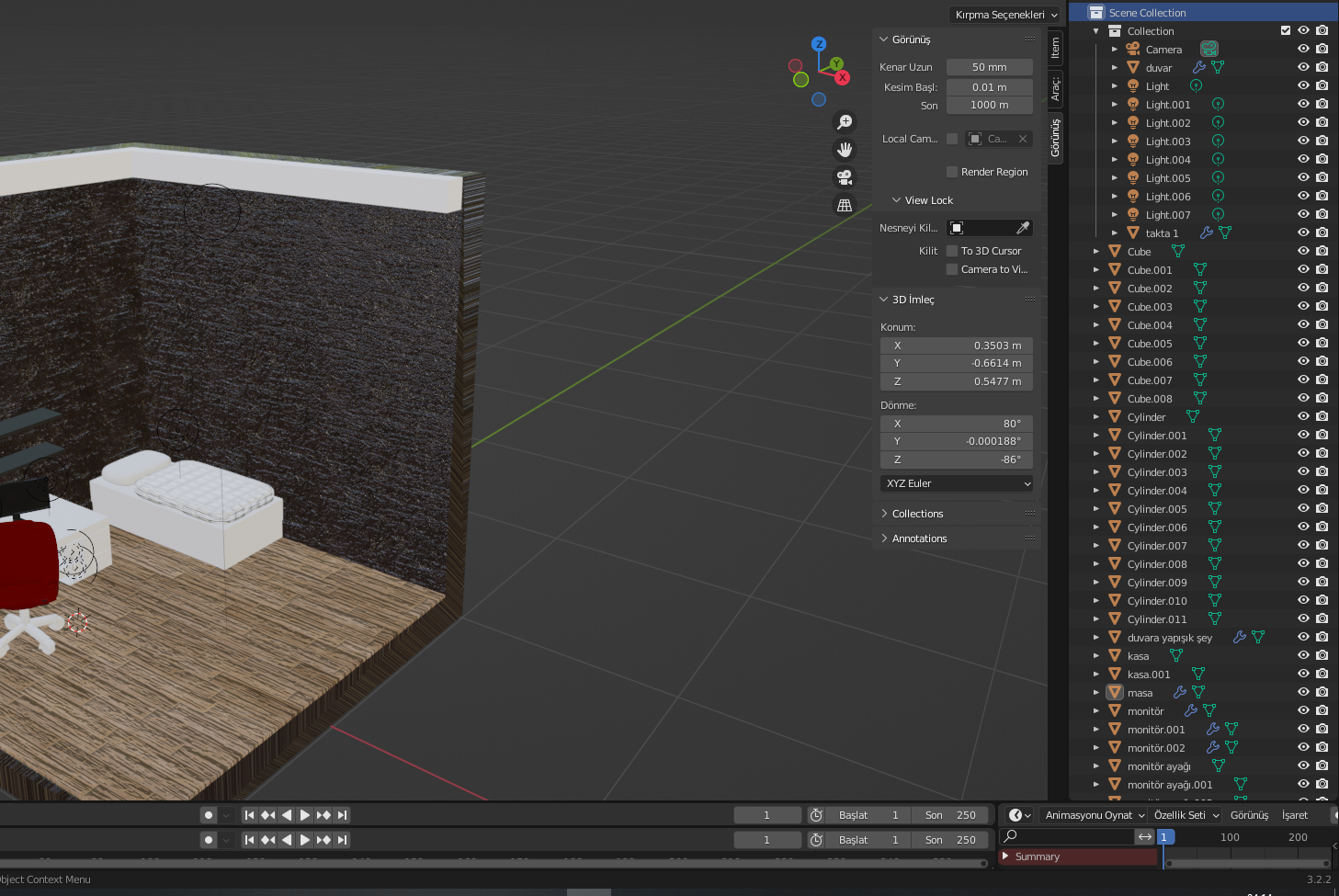Open Kırpma Seçenekleri options button

(1005, 15)
